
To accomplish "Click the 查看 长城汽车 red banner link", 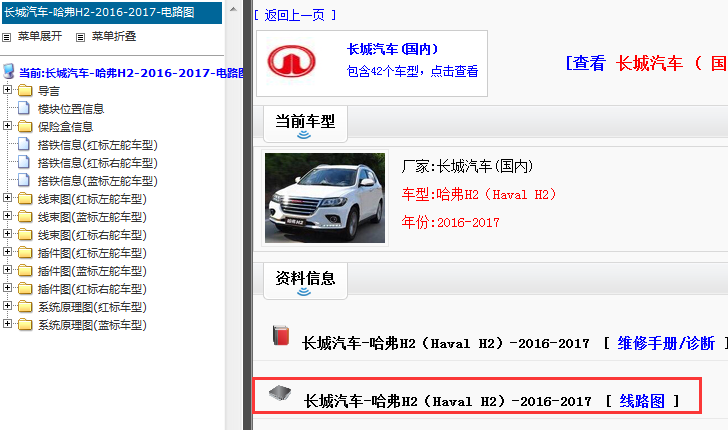I will point(646,63).
